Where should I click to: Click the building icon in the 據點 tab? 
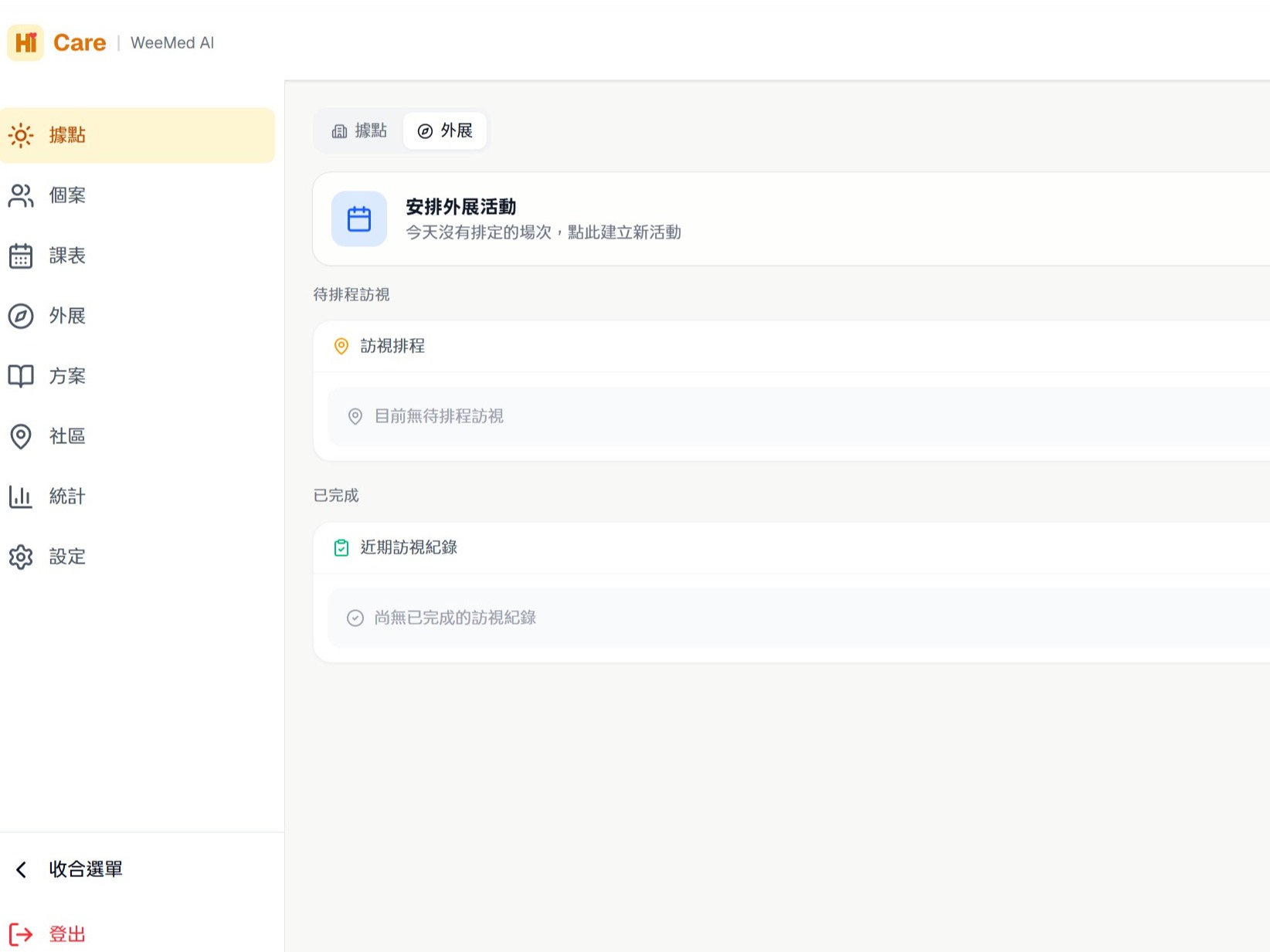point(339,132)
